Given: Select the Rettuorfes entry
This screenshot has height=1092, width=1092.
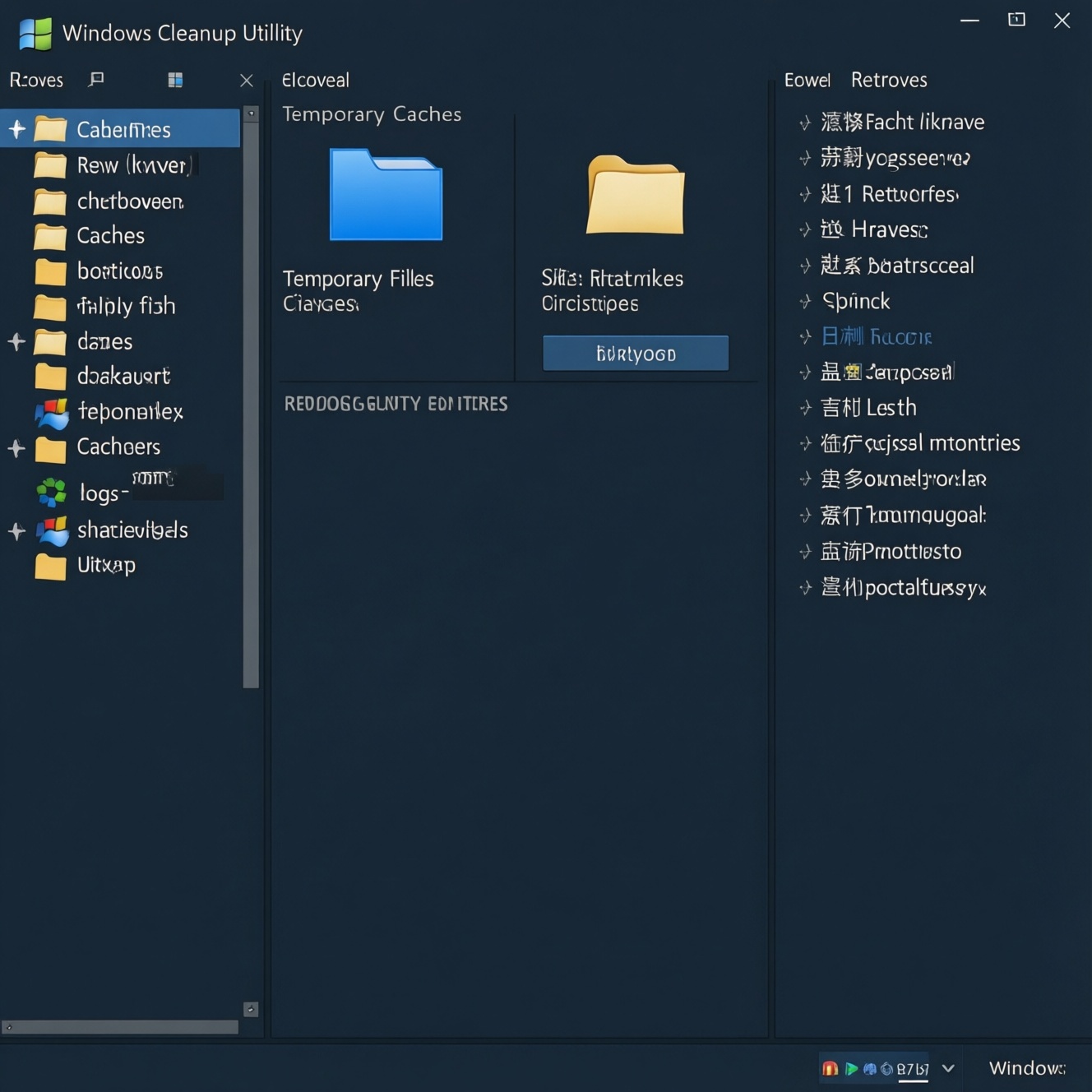Looking at the screenshot, I should [890, 194].
